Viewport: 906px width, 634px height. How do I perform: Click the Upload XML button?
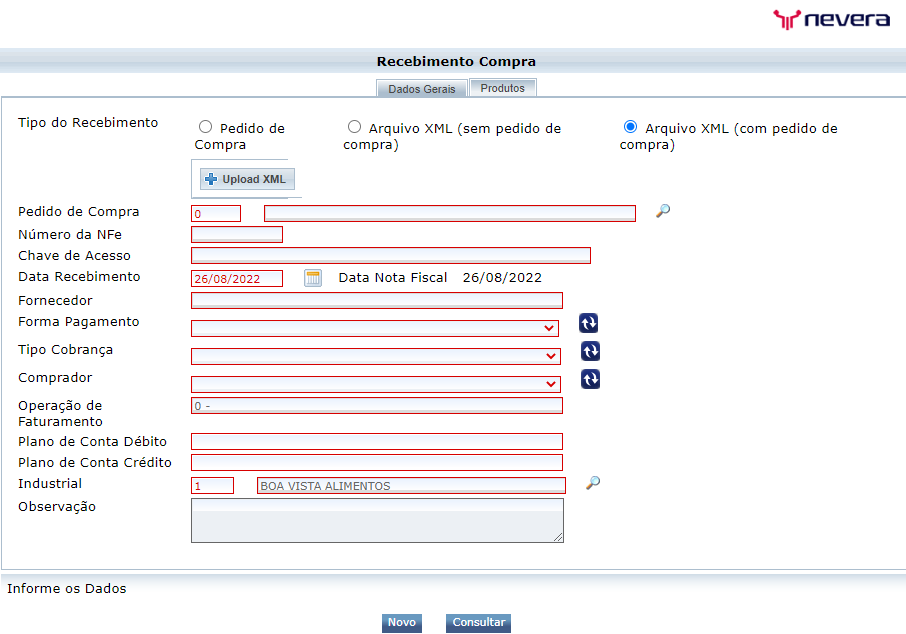click(246, 178)
